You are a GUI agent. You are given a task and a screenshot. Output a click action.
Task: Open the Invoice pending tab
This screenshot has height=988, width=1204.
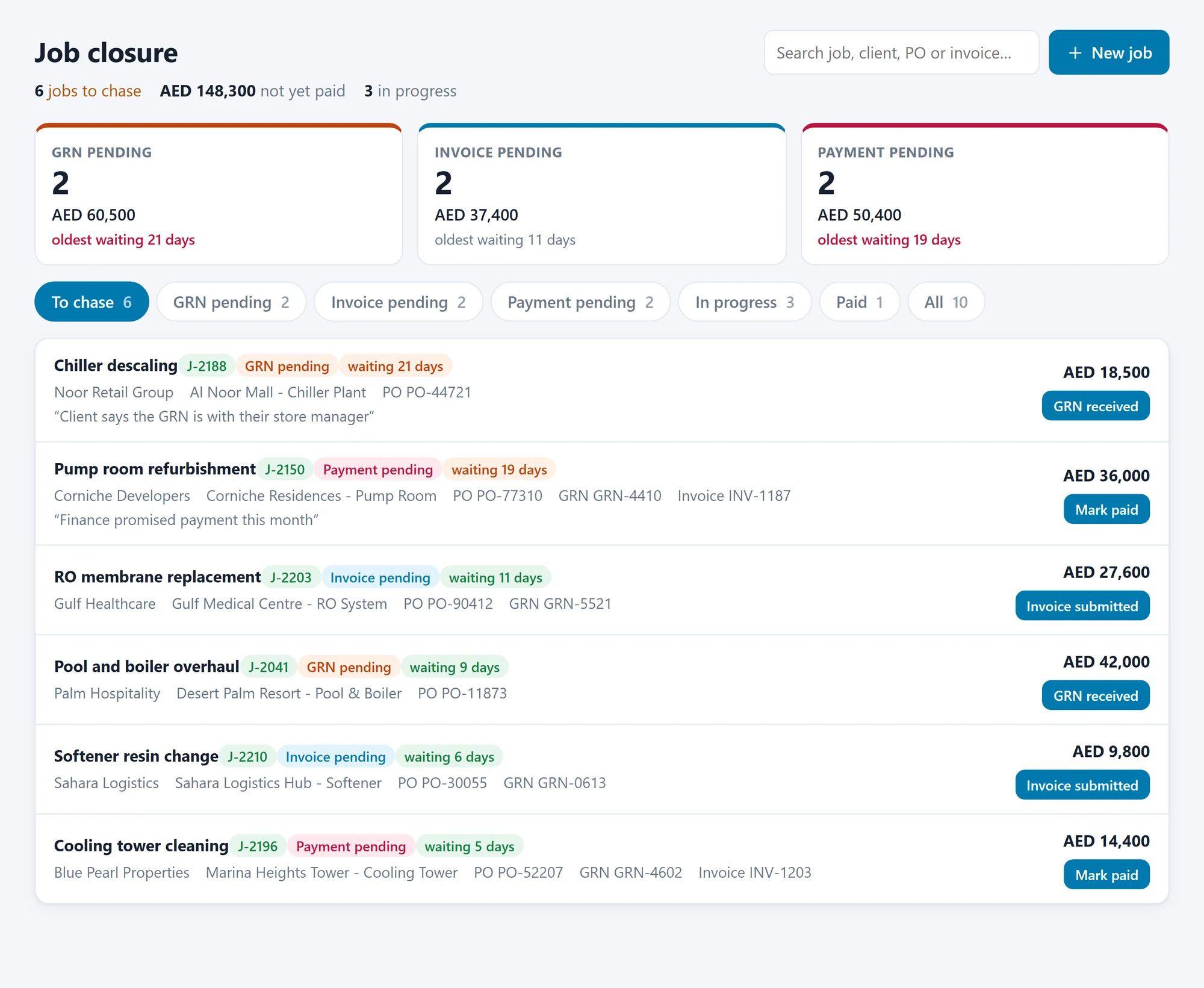[x=398, y=302]
